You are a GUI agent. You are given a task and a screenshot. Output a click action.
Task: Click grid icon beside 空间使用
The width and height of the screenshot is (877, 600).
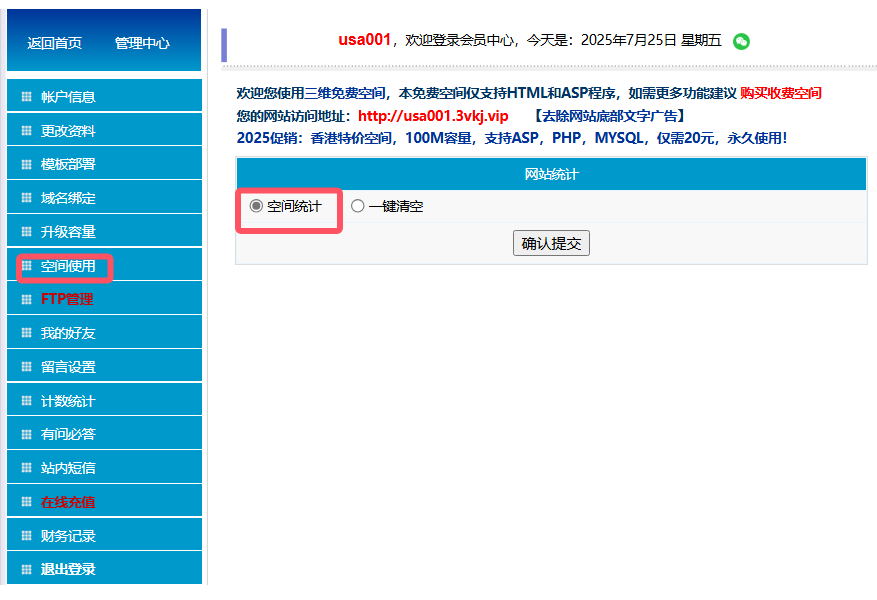(x=26, y=266)
